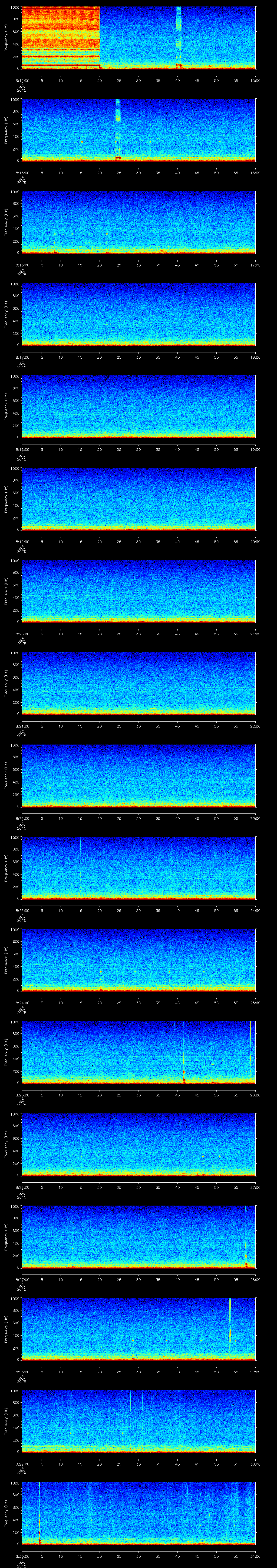
Task: Click the 26:00 end time label
Action: [x=256, y=1095]
